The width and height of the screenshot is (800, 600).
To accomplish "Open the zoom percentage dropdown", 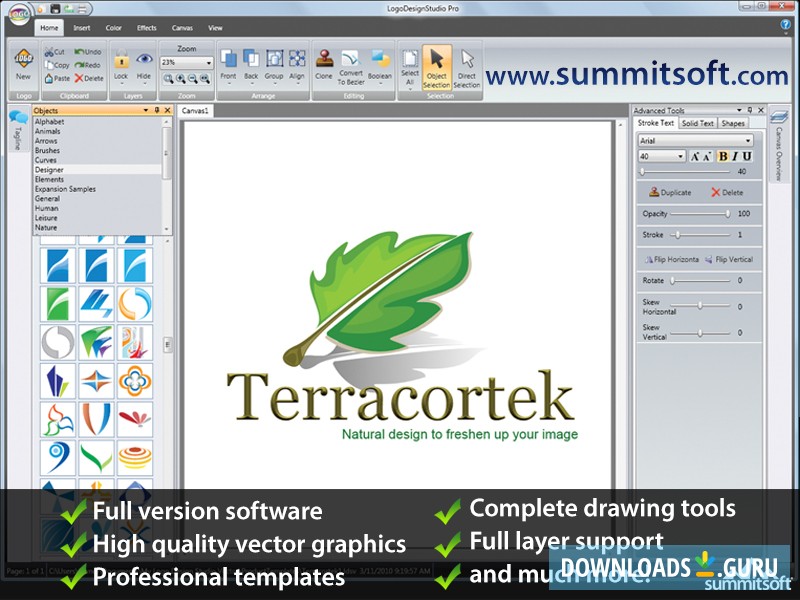I will point(209,63).
